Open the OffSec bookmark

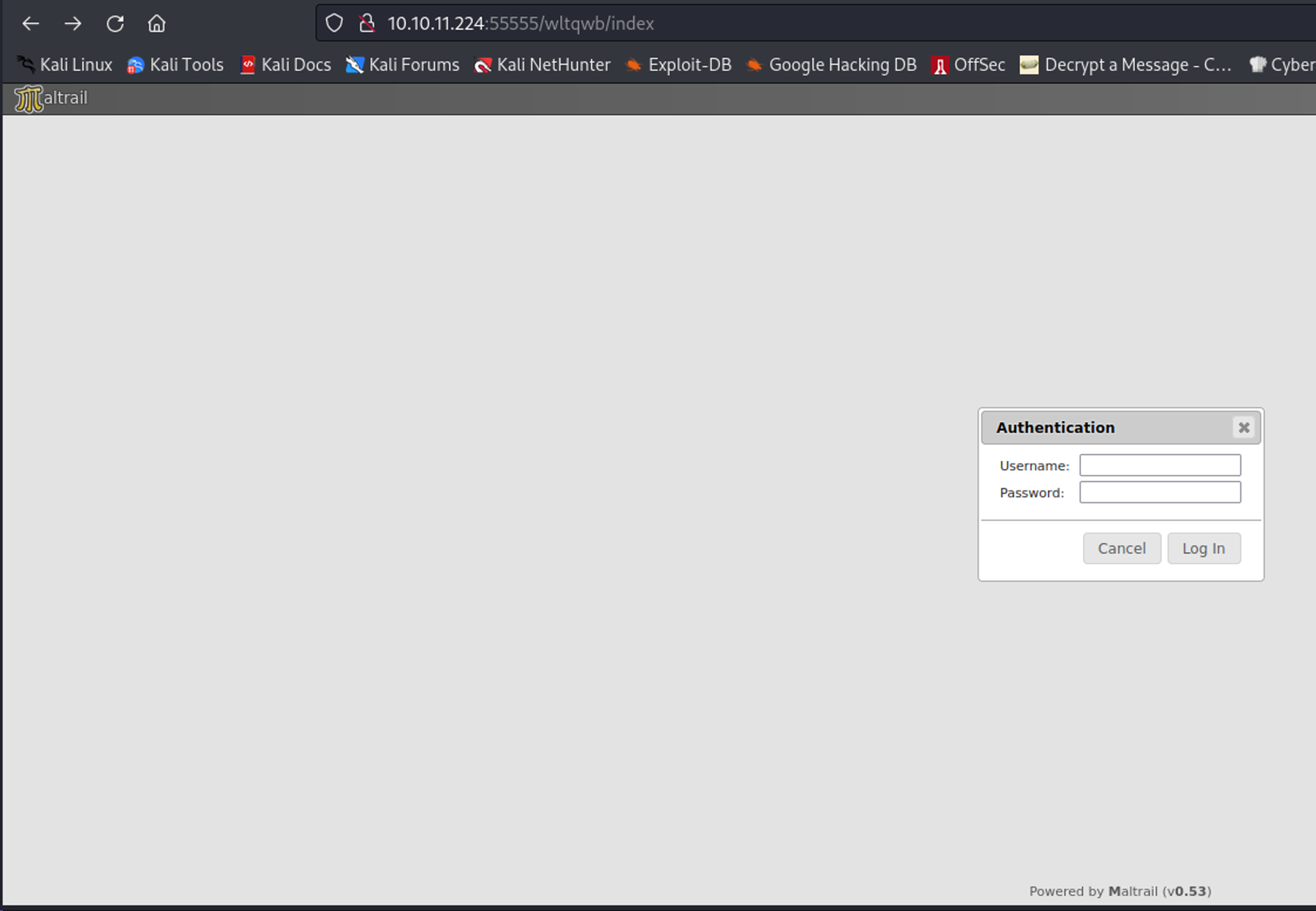(x=968, y=65)
